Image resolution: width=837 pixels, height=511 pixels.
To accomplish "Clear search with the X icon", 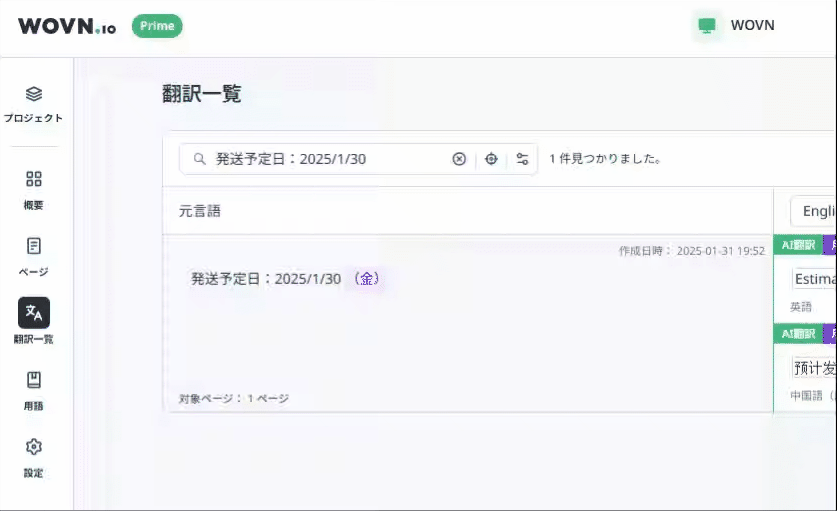I will (459, 159).
